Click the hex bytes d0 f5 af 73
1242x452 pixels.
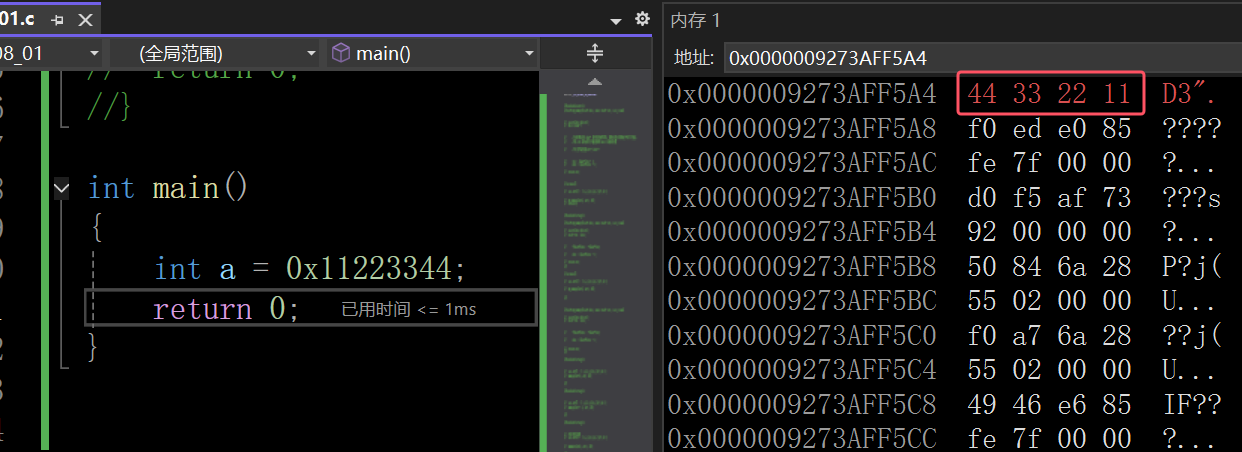pyautogui.click(x=1049, y=198)
